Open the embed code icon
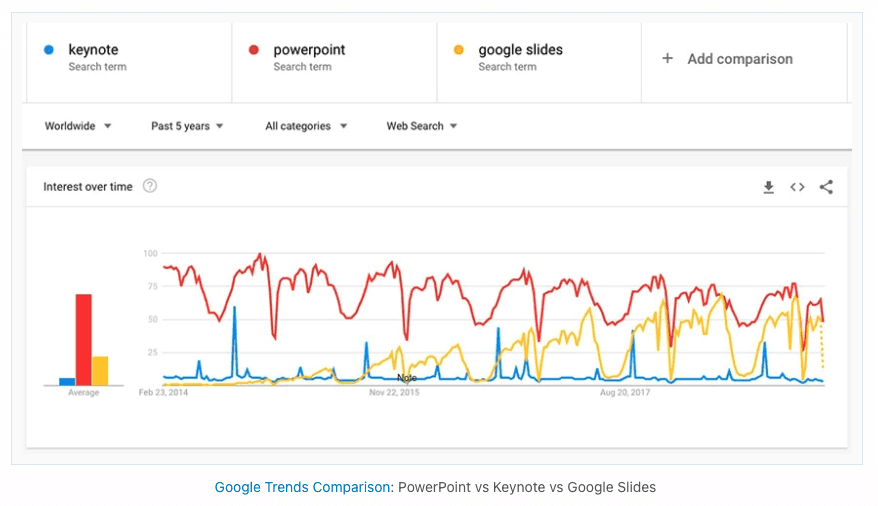878x506 pixels. click(x=797, y=187)
